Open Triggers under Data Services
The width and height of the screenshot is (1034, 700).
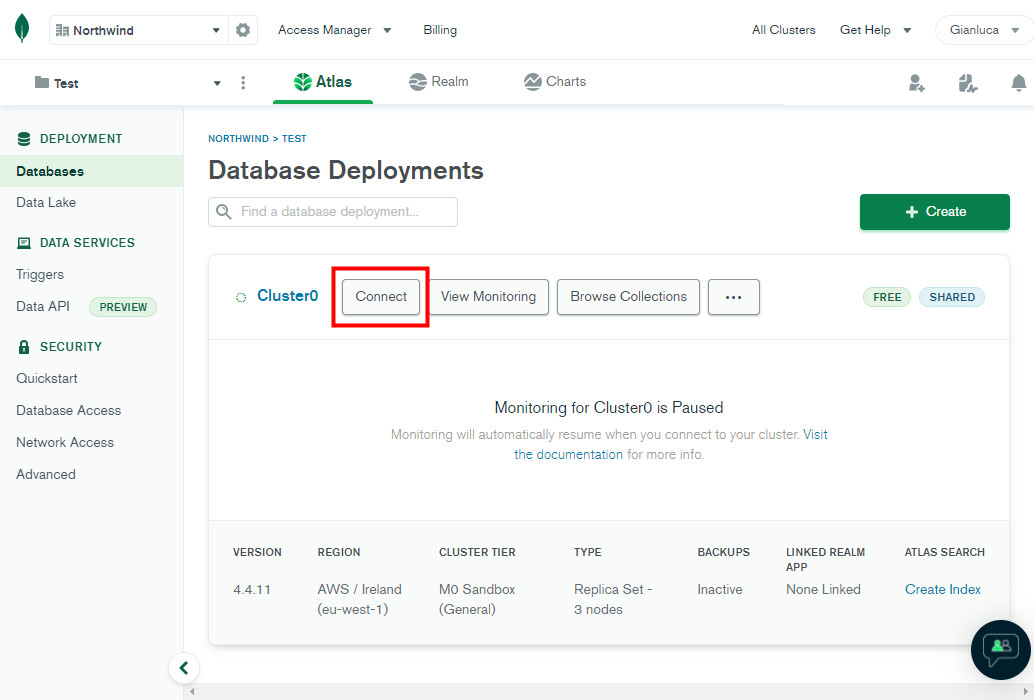(40, 274)
